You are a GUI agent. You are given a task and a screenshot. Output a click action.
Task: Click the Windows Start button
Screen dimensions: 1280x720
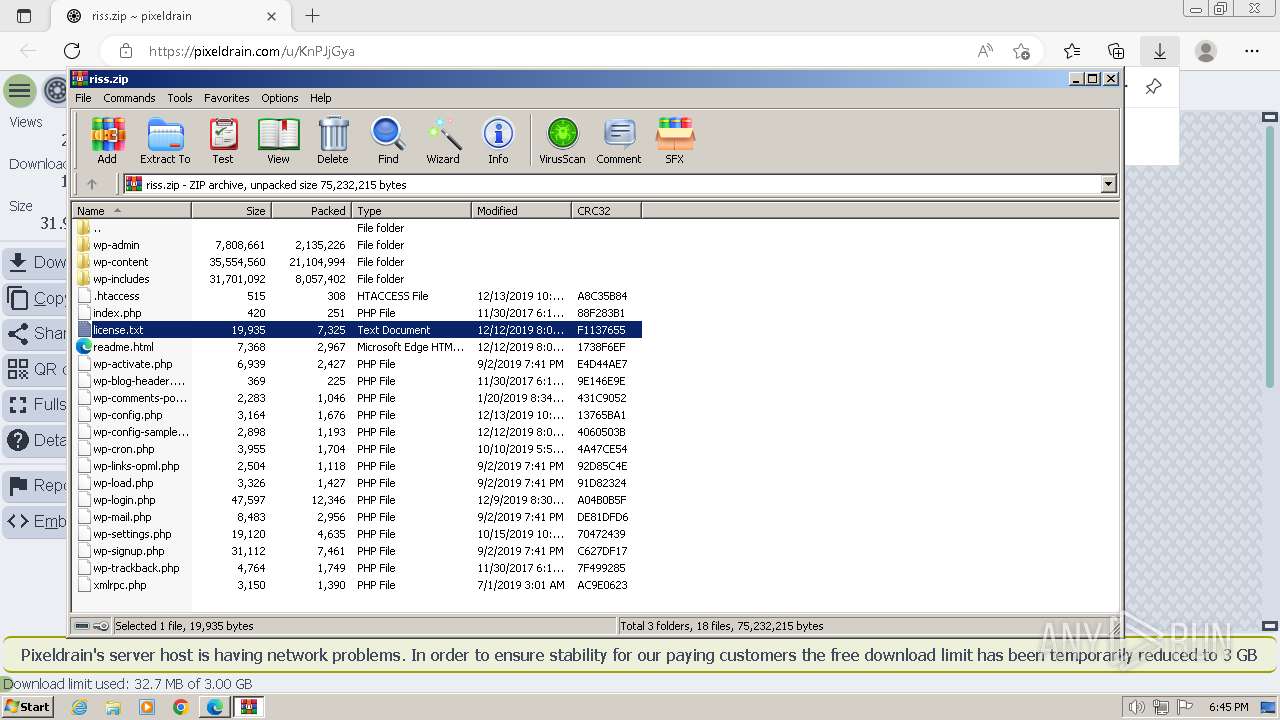pos(28,707)
